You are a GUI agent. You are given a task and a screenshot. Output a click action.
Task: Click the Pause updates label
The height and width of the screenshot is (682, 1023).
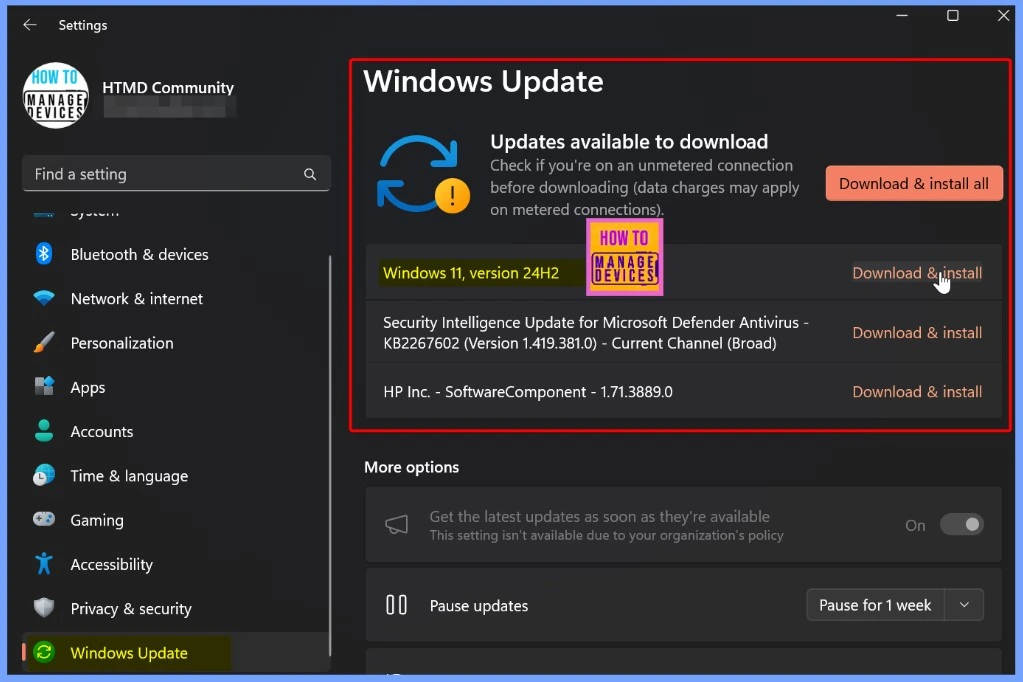(x=479, y=606)
